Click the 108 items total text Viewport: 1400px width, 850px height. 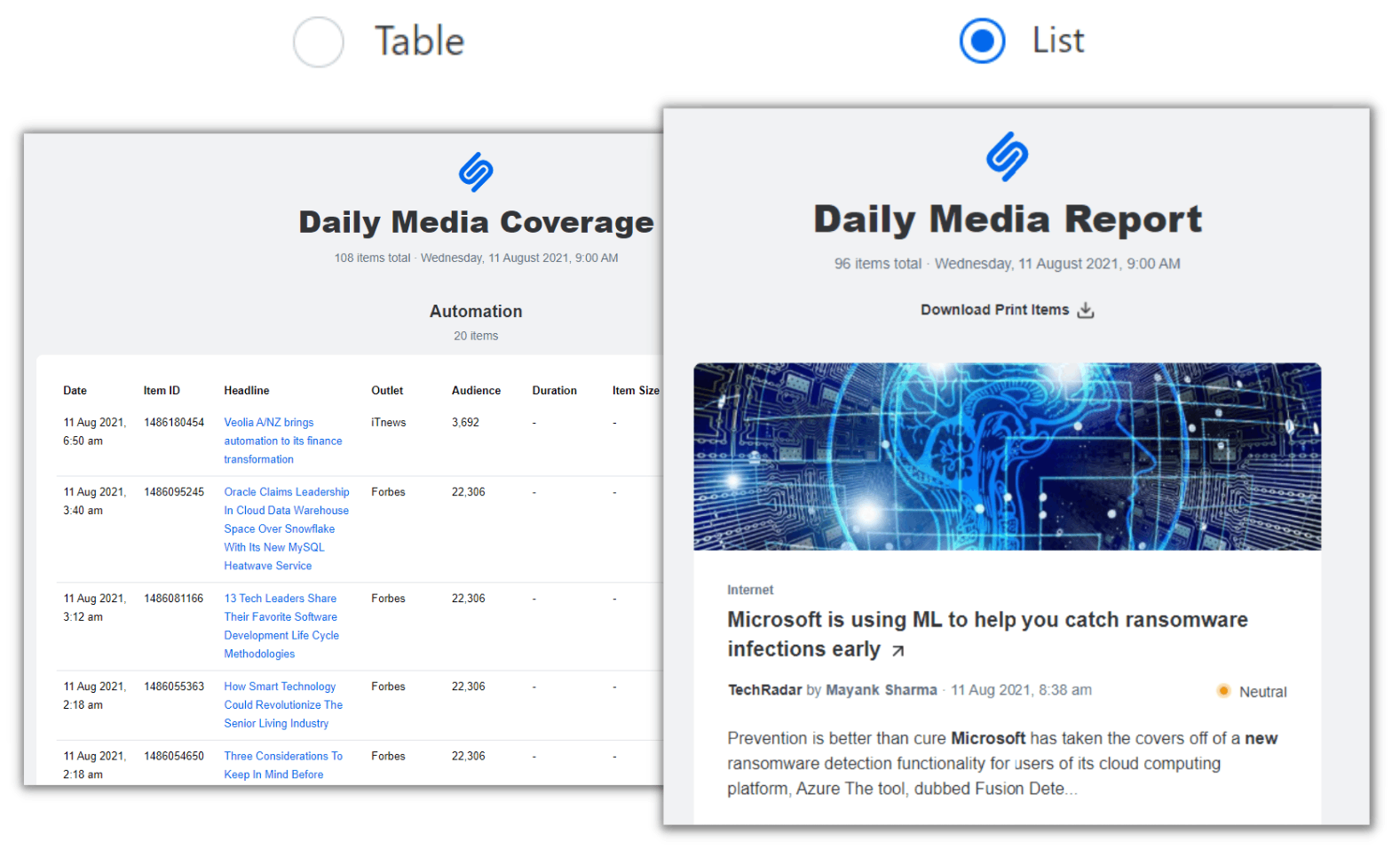point(372,258)
